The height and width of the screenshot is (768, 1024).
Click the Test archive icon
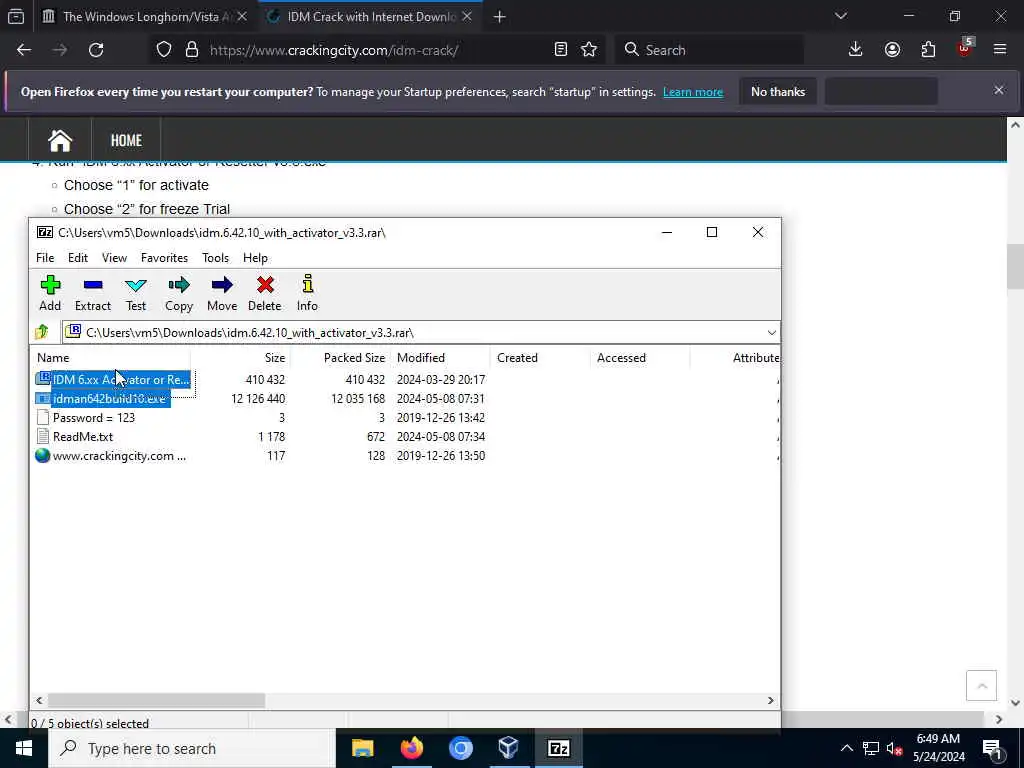(x=136, y=293)
